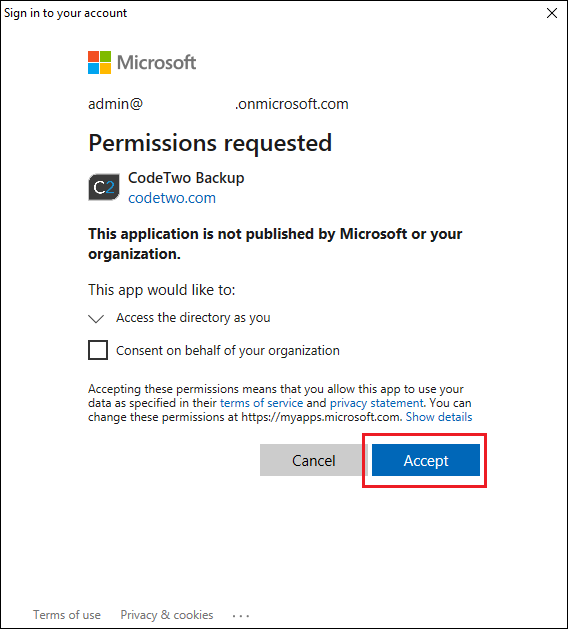
Task: Click the 'Consent on behalf of your organization' label
Action: (228, 351)
